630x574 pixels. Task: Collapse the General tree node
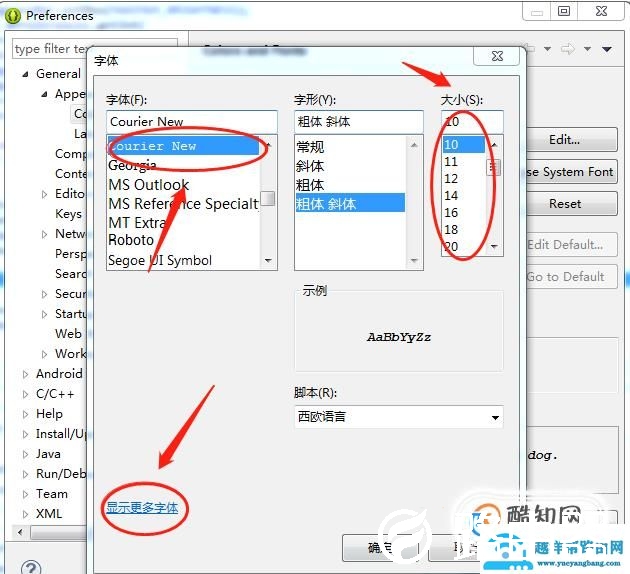(25, 74)
